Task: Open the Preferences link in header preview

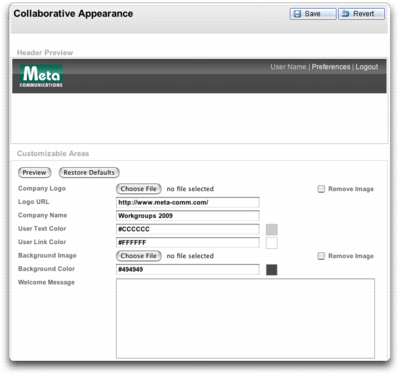Action: point(331,67)
